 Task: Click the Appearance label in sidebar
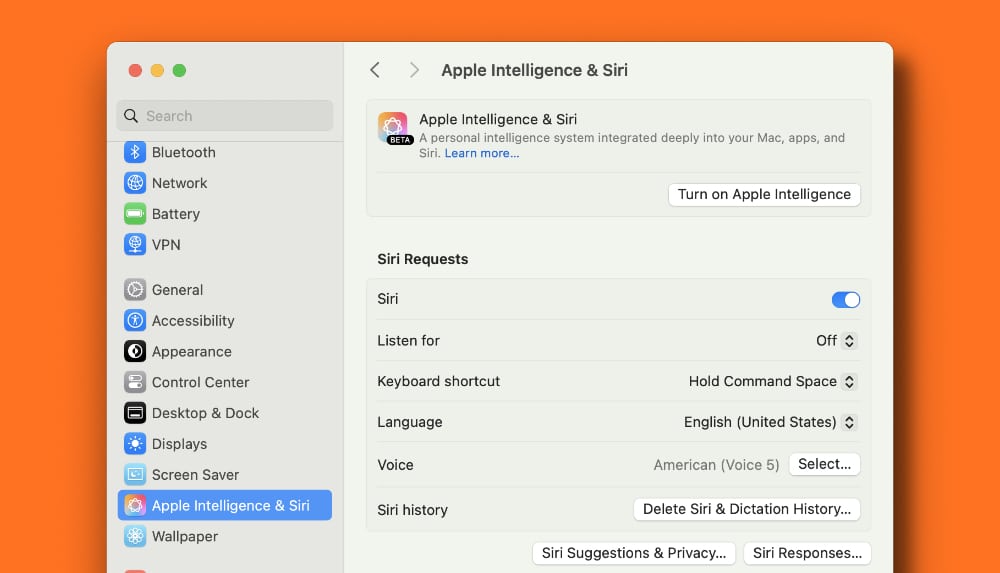(191, 352)
